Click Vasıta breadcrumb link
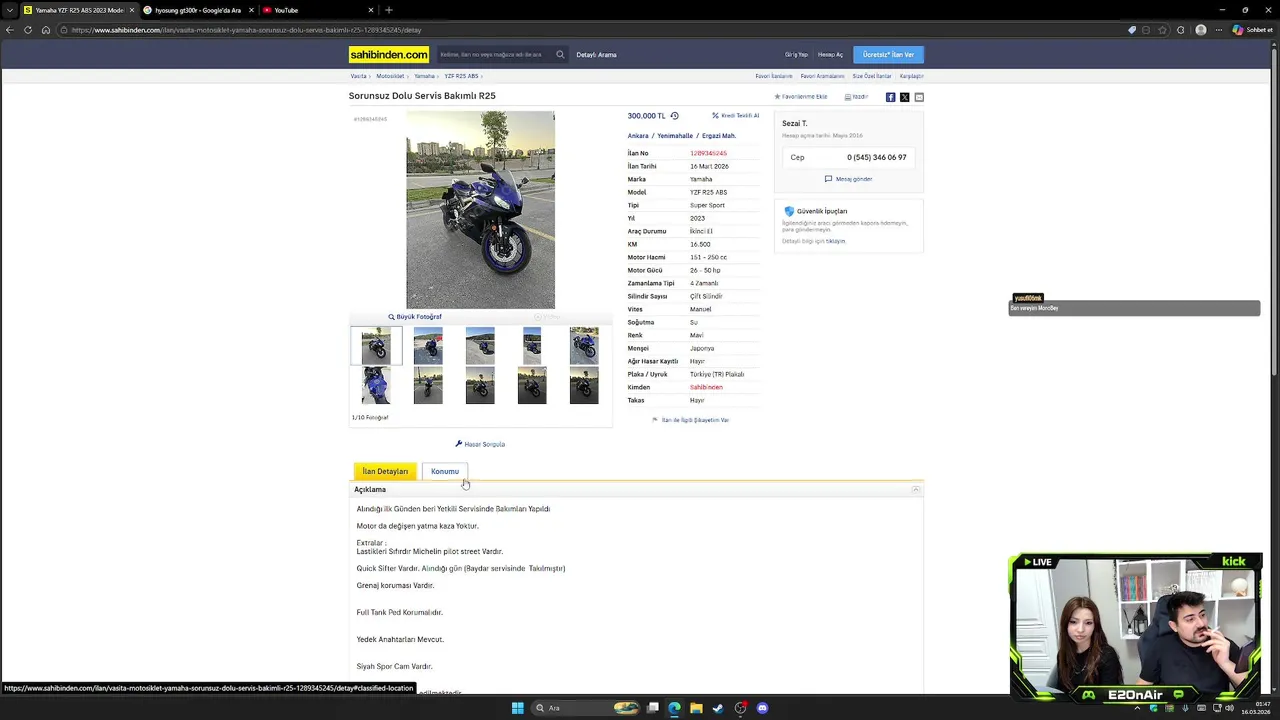Screen dimensions: 1280x720 coord(358,76)
